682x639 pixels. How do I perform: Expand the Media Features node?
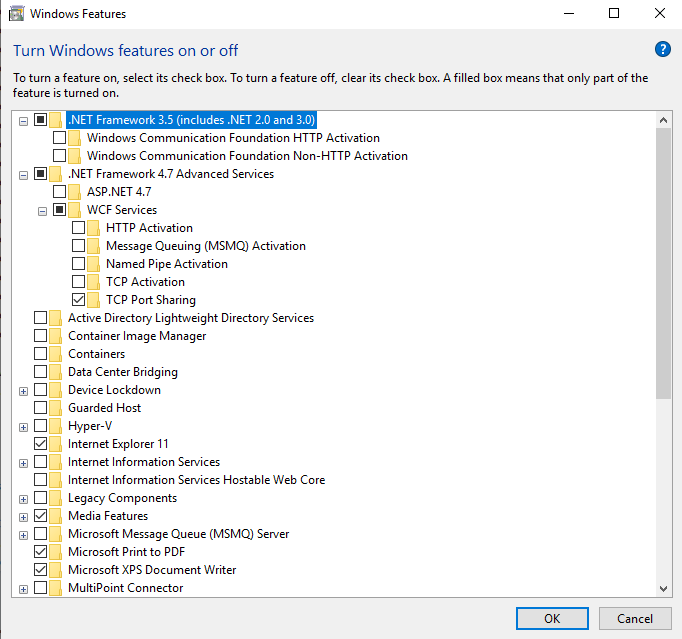coord(23,518)
